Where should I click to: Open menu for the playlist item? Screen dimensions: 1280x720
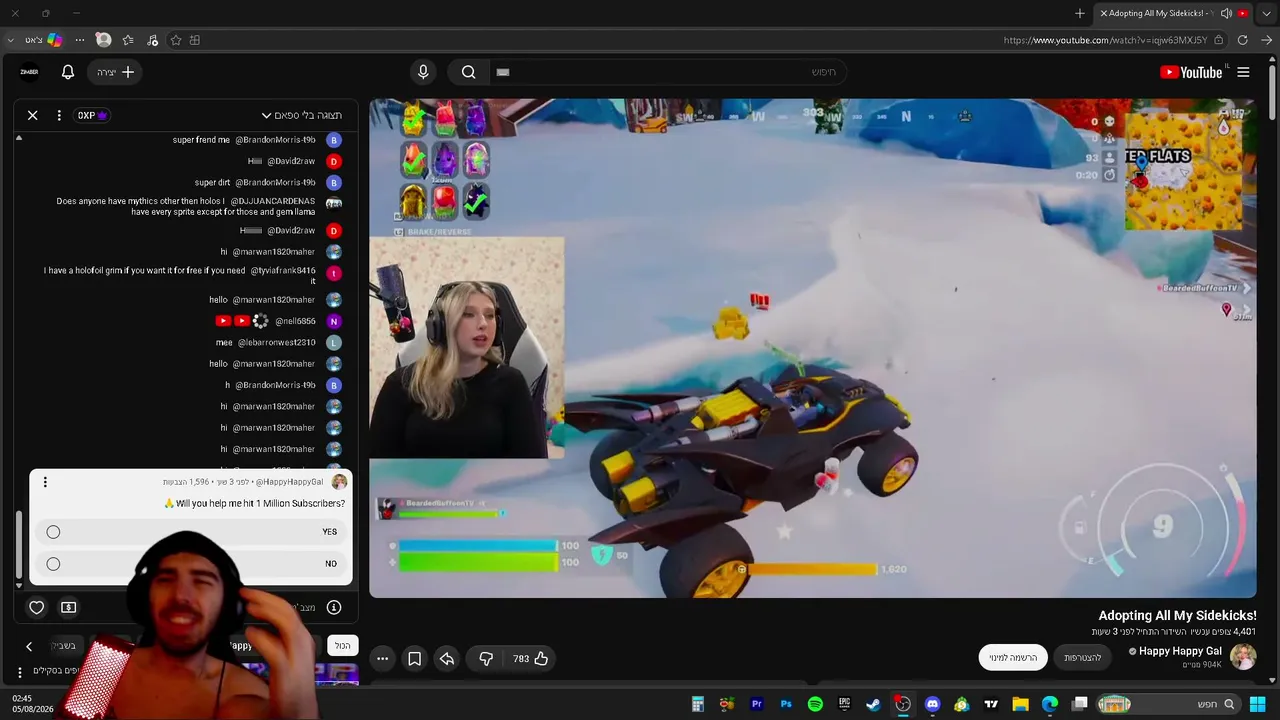point(19,672)
